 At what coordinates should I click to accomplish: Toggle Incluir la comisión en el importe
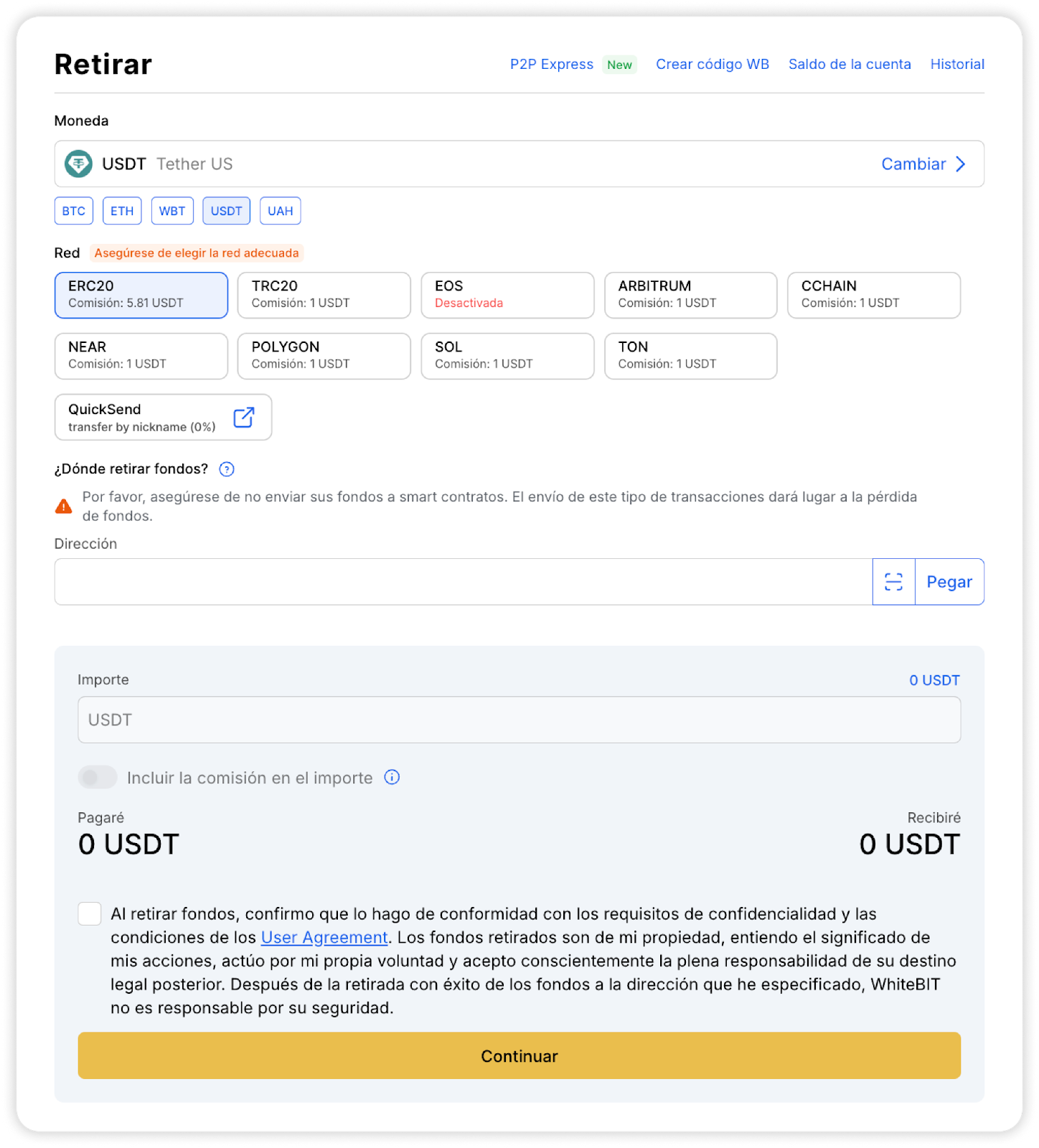pyautogui.click(x=98, y=777)
